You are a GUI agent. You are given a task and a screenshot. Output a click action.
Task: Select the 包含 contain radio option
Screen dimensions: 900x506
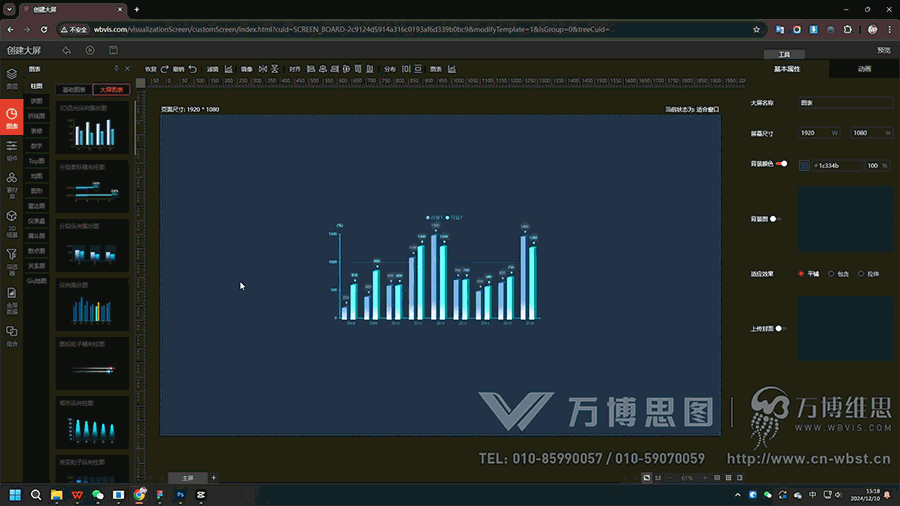pyautogui.click(x=831, y=274)
